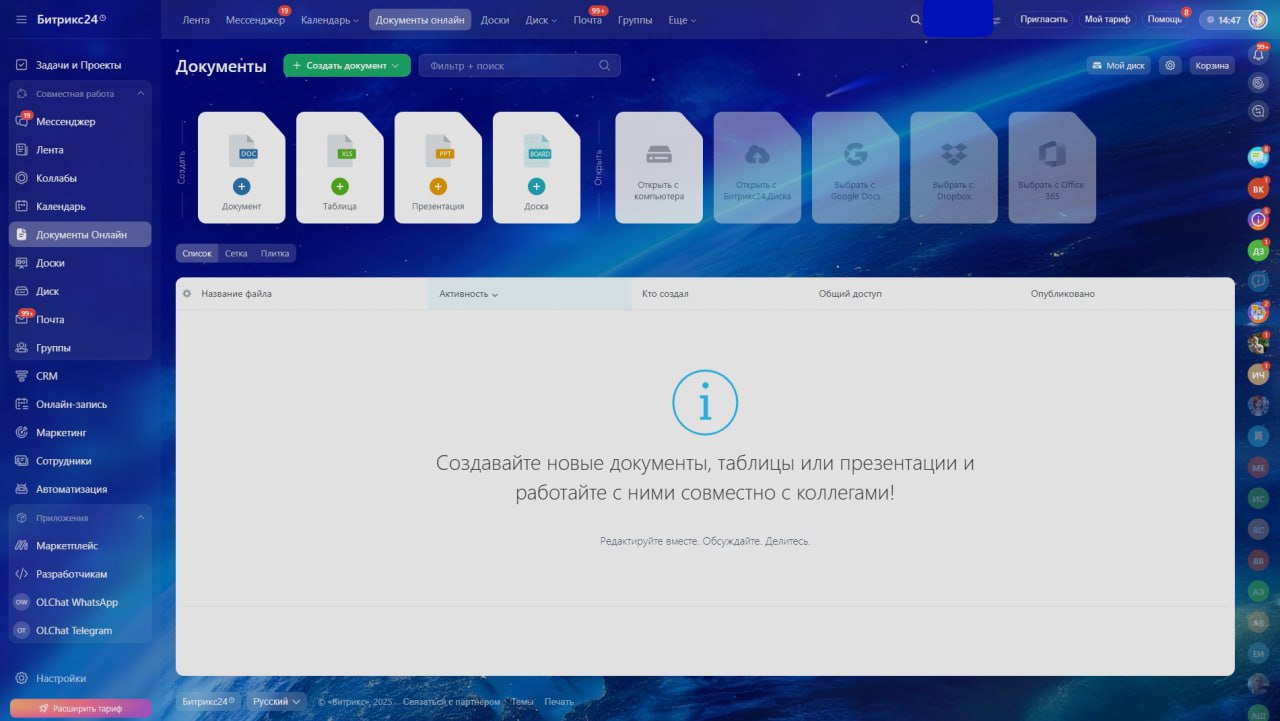The height and width of the screenshot is (721, 1280).
Task: Click the Расширить тариф button
Action: (80, 708)
